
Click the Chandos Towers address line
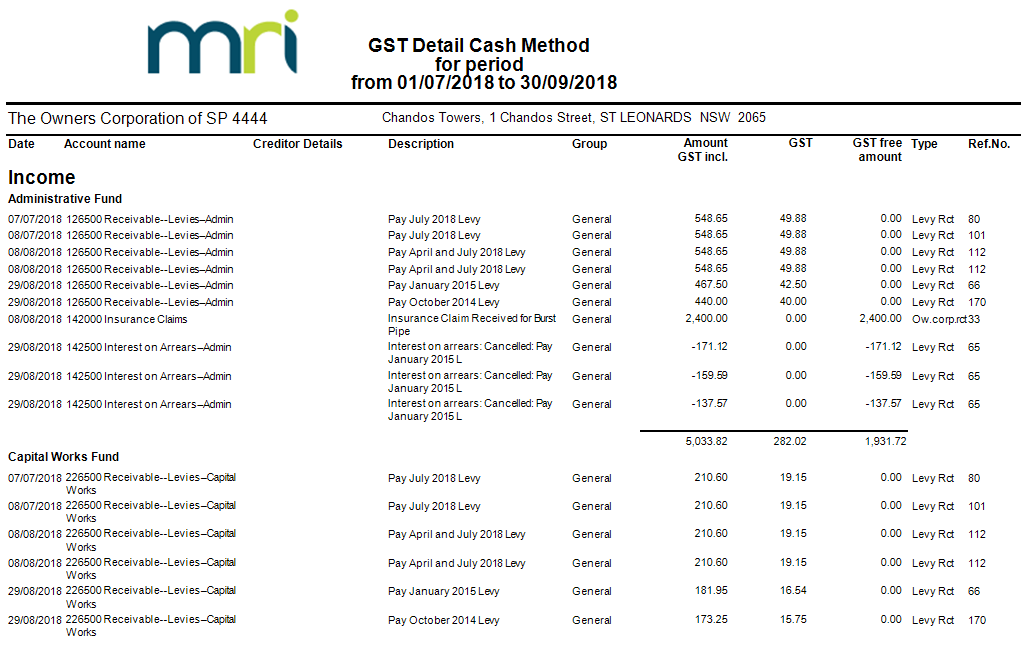574,117
